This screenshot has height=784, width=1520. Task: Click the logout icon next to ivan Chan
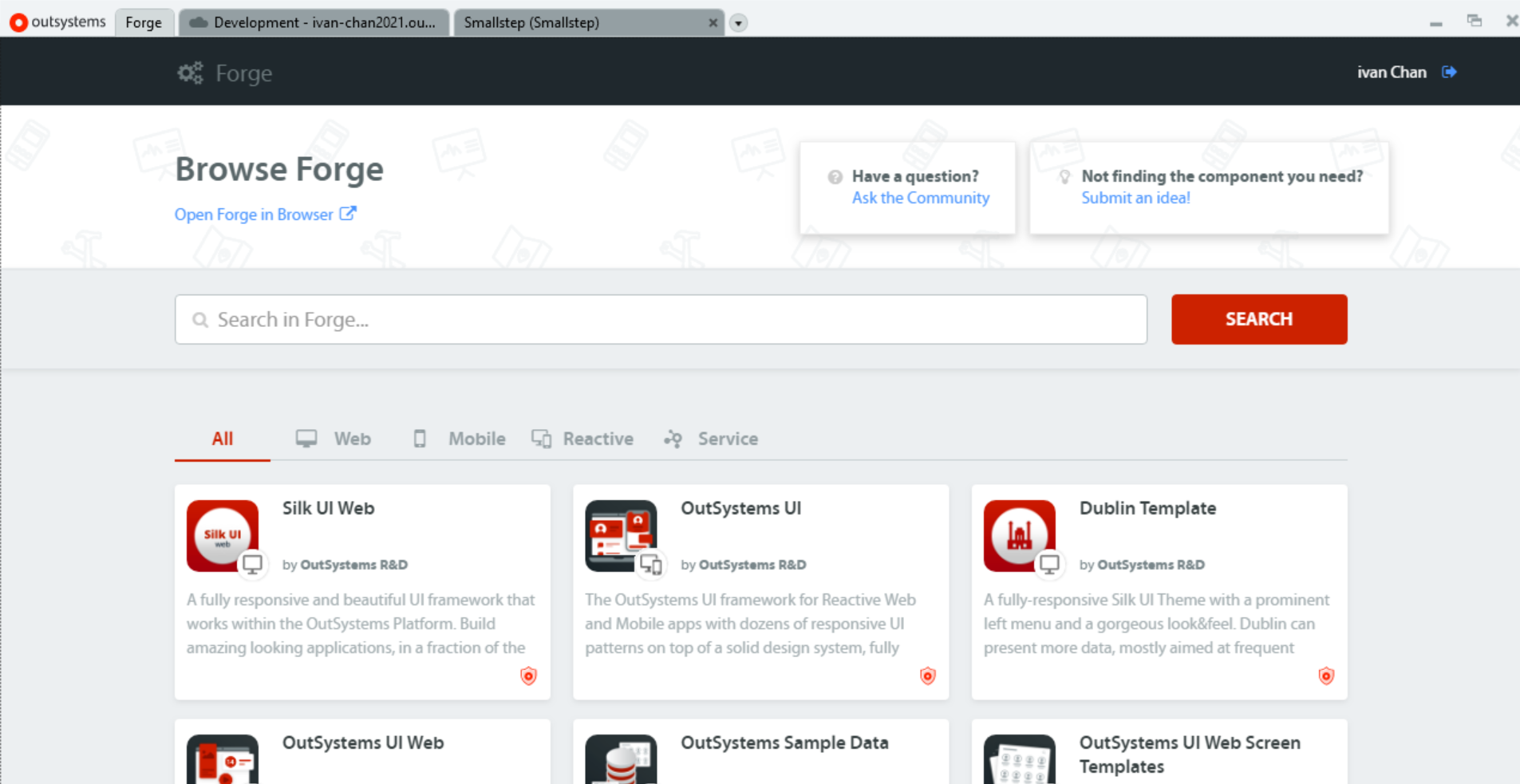1449,72
